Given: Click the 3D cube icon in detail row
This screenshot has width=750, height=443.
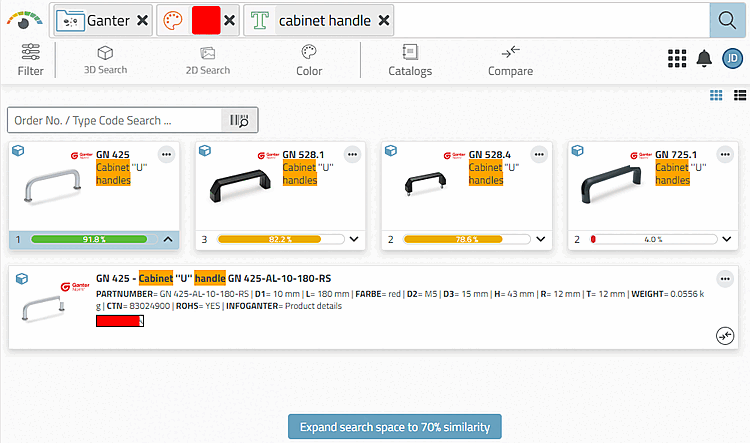Looking at the screenshot, I should (x=22, y=278).
